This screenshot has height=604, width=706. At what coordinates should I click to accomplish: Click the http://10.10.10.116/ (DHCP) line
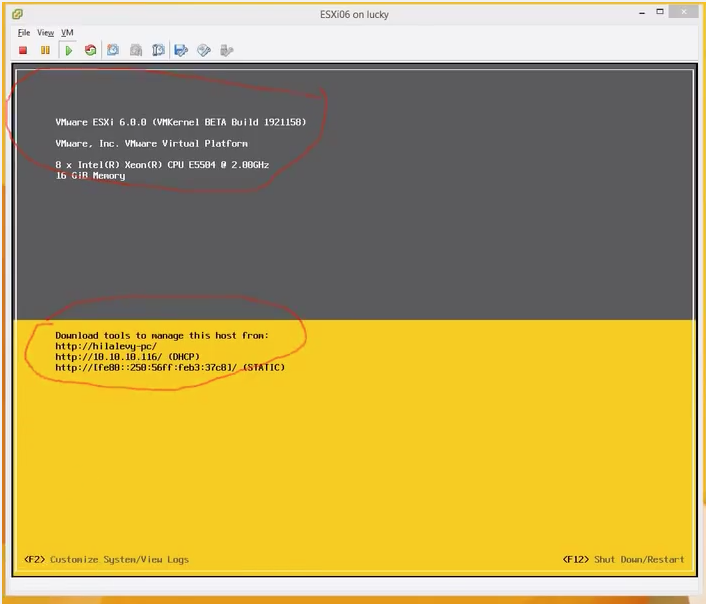coord(127,357)
